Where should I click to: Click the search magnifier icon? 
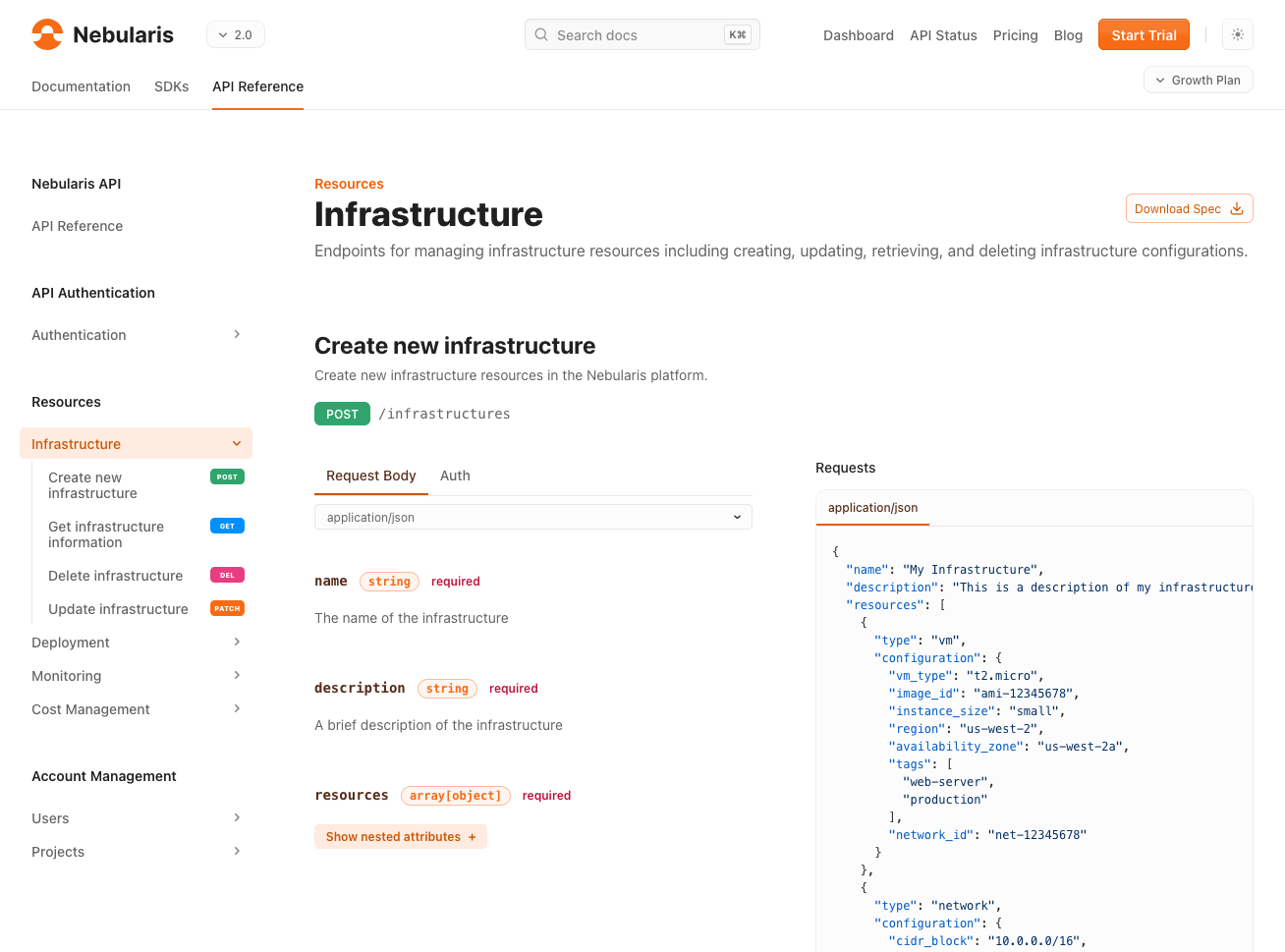click(x=541, y=34)
